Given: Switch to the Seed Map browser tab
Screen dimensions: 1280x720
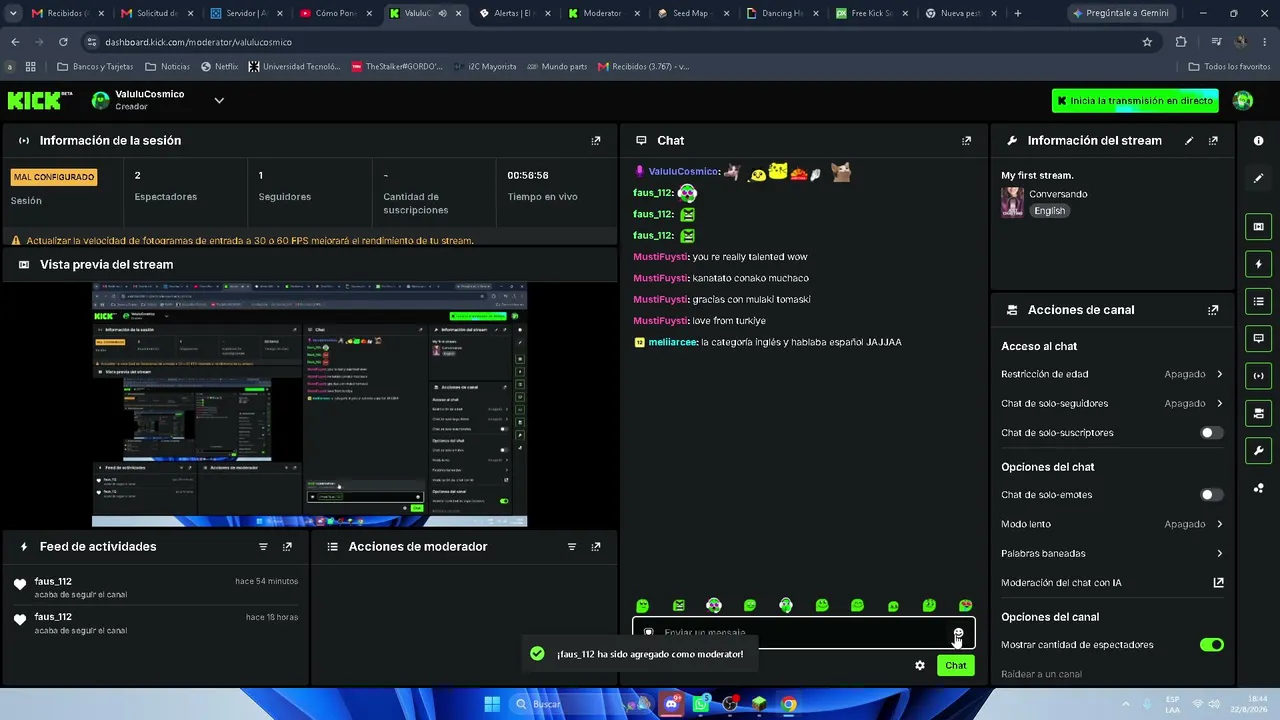Looking at the screenshot, I should coord(692,13).
